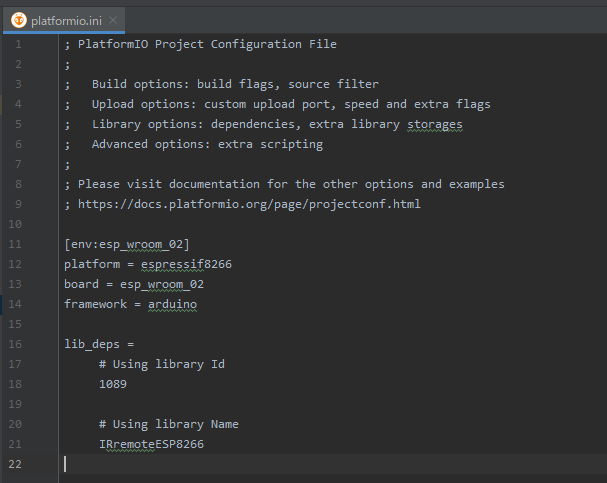Click line number 16 in the gutter

tap(15, 344)
